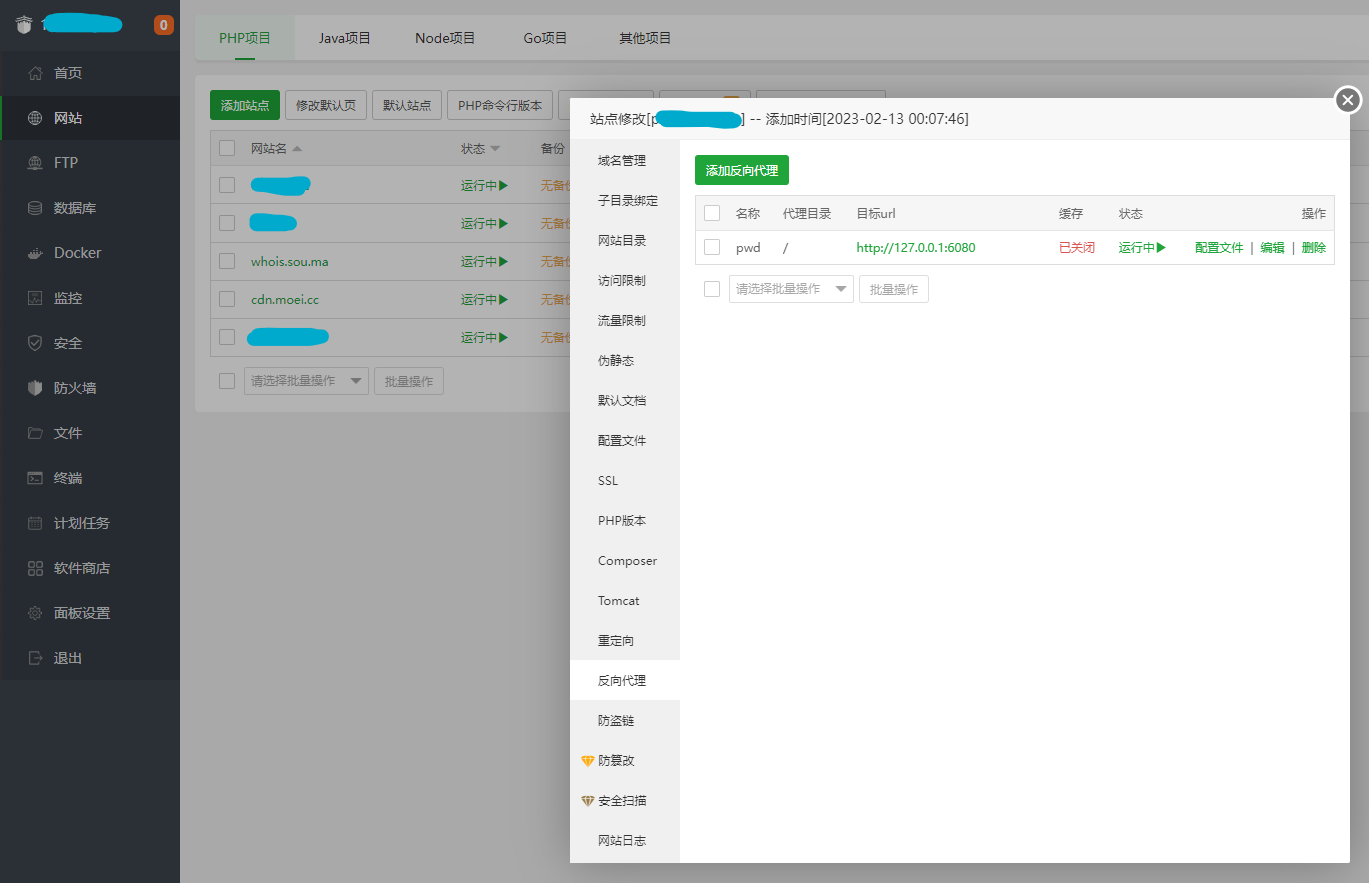
Task: Click the shield icon beside 安全
Action: pos(36,343)
